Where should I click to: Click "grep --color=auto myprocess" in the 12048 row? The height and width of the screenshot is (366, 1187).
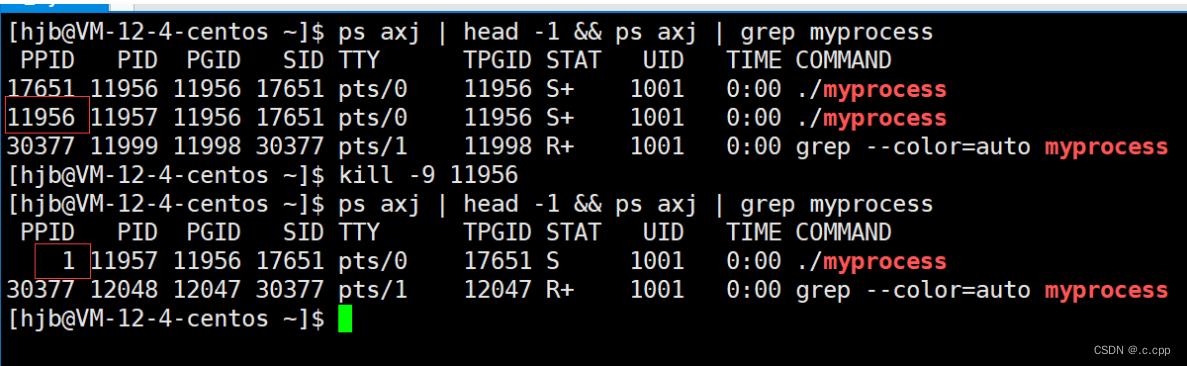coord(982,290)
